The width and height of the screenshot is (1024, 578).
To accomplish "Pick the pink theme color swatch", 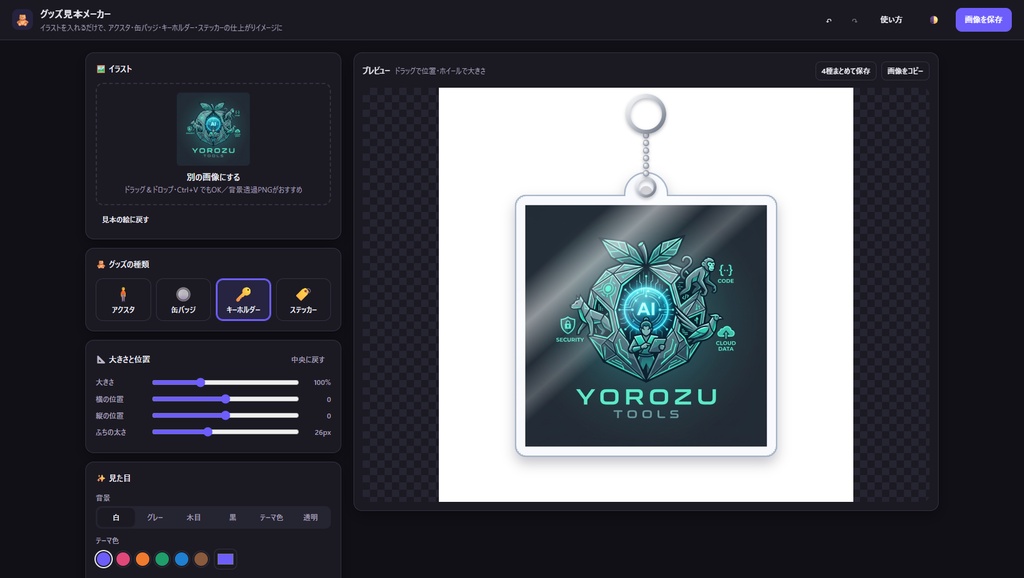I will point(123,559).
